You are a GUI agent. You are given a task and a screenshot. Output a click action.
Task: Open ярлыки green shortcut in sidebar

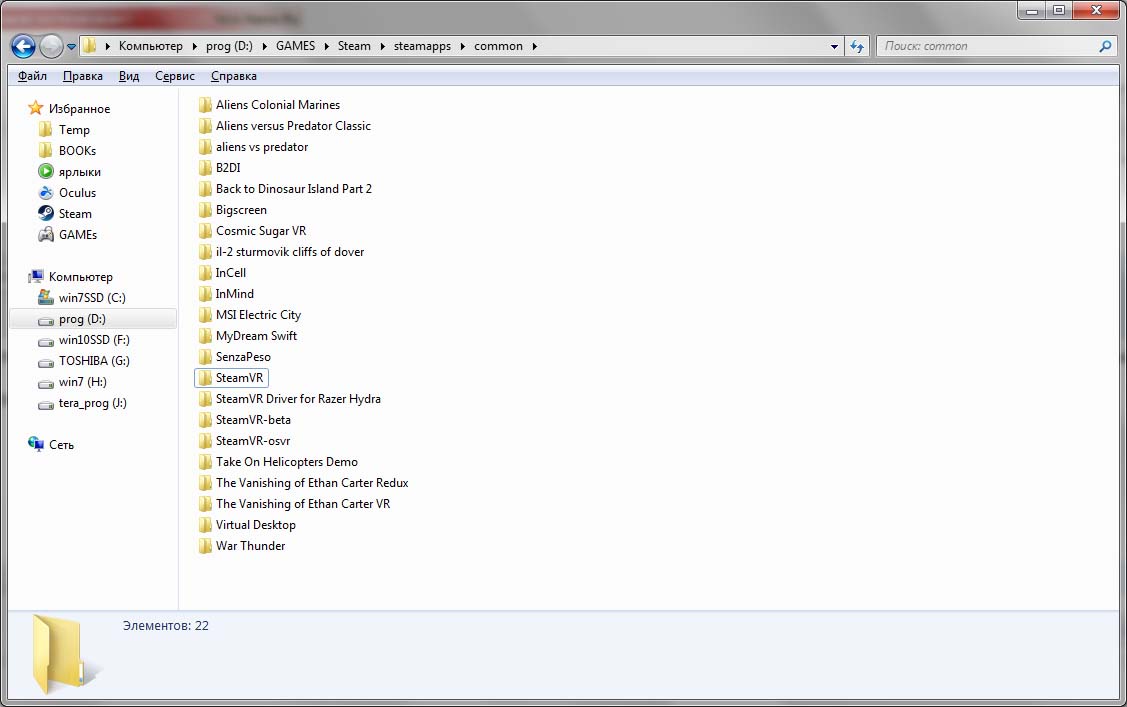pos(69,172)
